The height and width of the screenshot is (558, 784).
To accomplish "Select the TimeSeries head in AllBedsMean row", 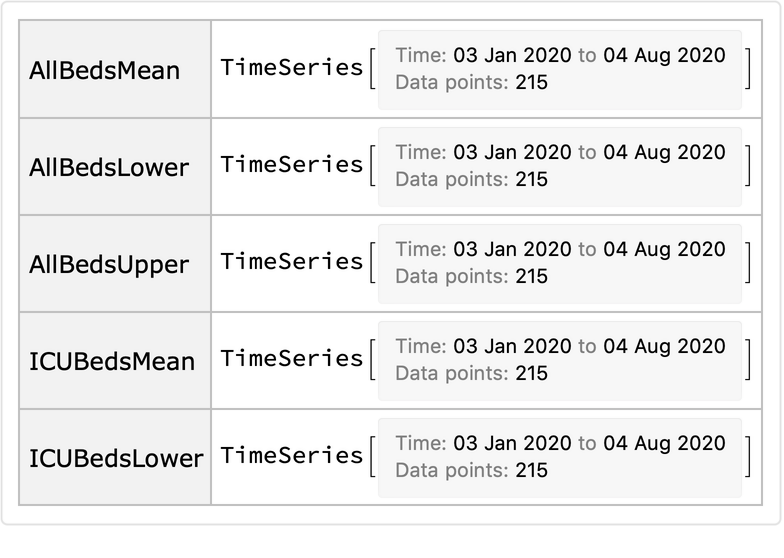I will [x=292, y=68].
